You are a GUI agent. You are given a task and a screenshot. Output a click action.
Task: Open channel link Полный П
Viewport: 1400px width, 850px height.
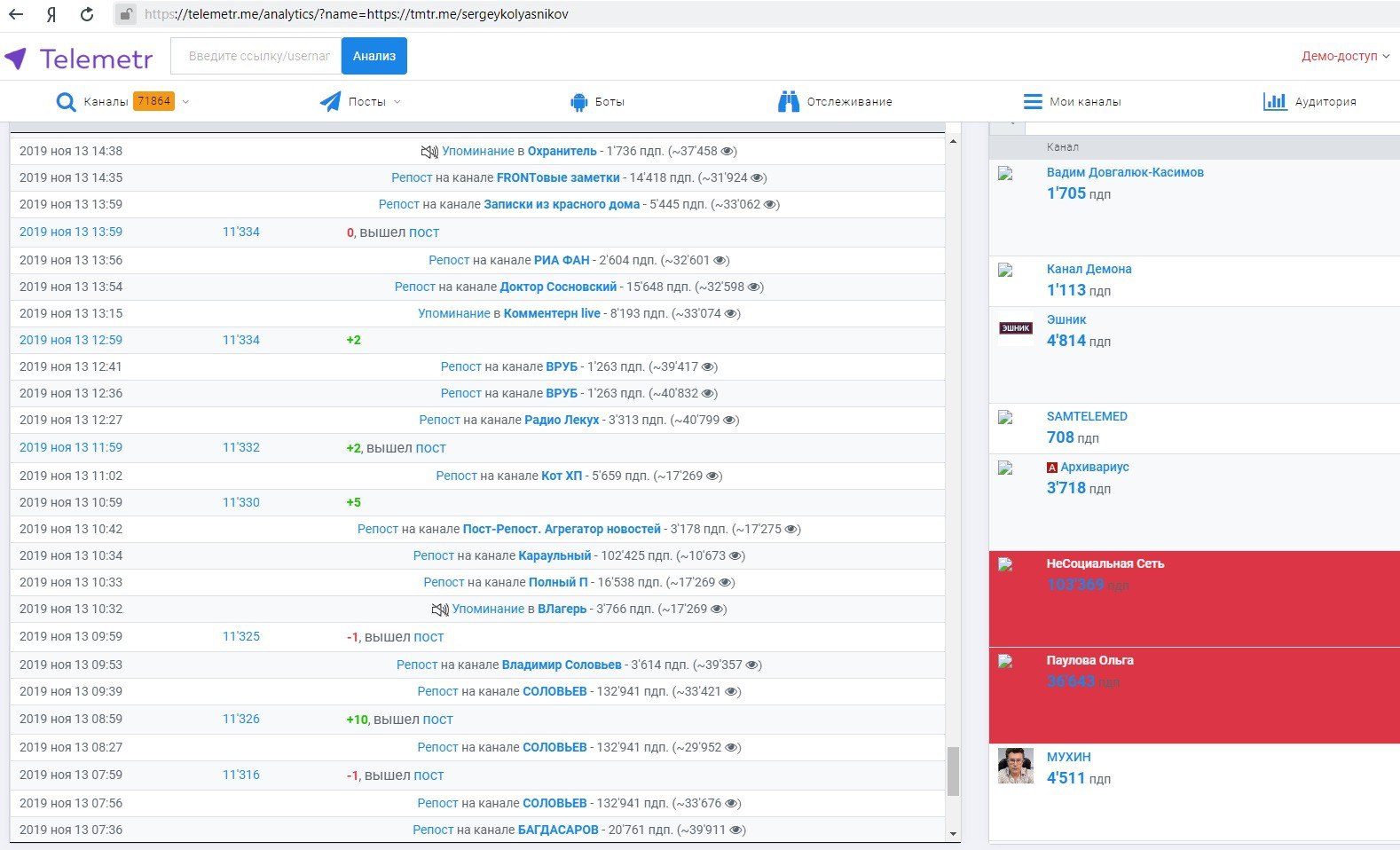click(558, 583)
